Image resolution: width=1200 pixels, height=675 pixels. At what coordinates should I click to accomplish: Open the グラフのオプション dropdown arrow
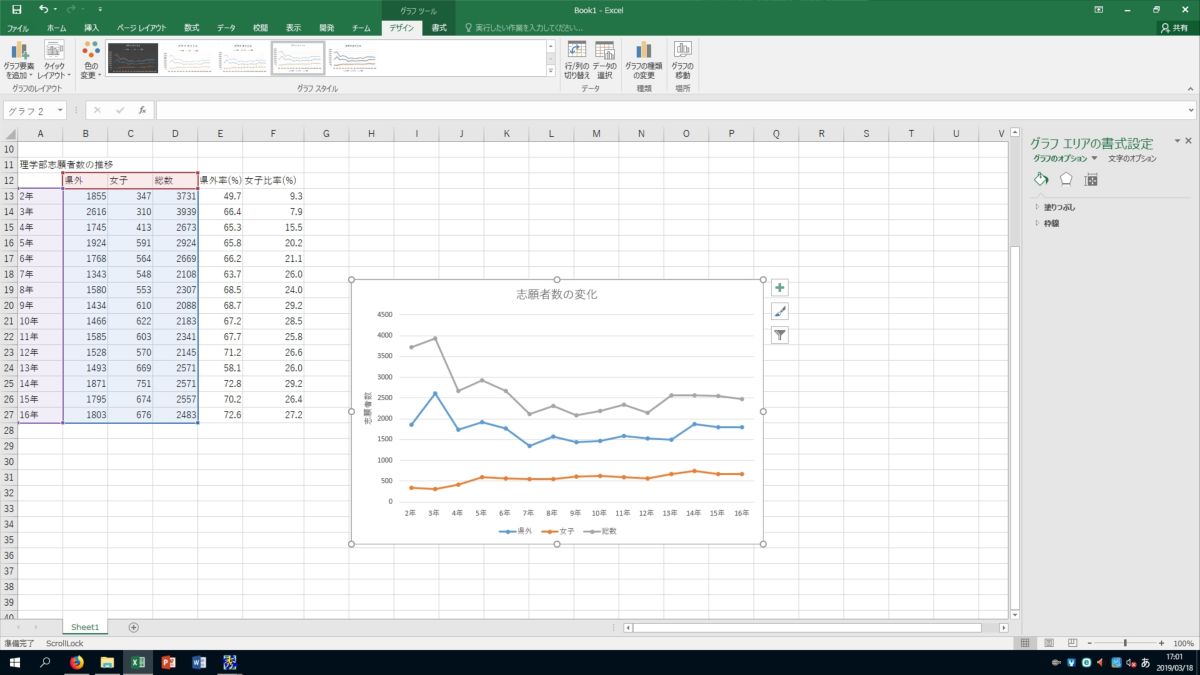pyautogui.click(x=1094, y=158)
